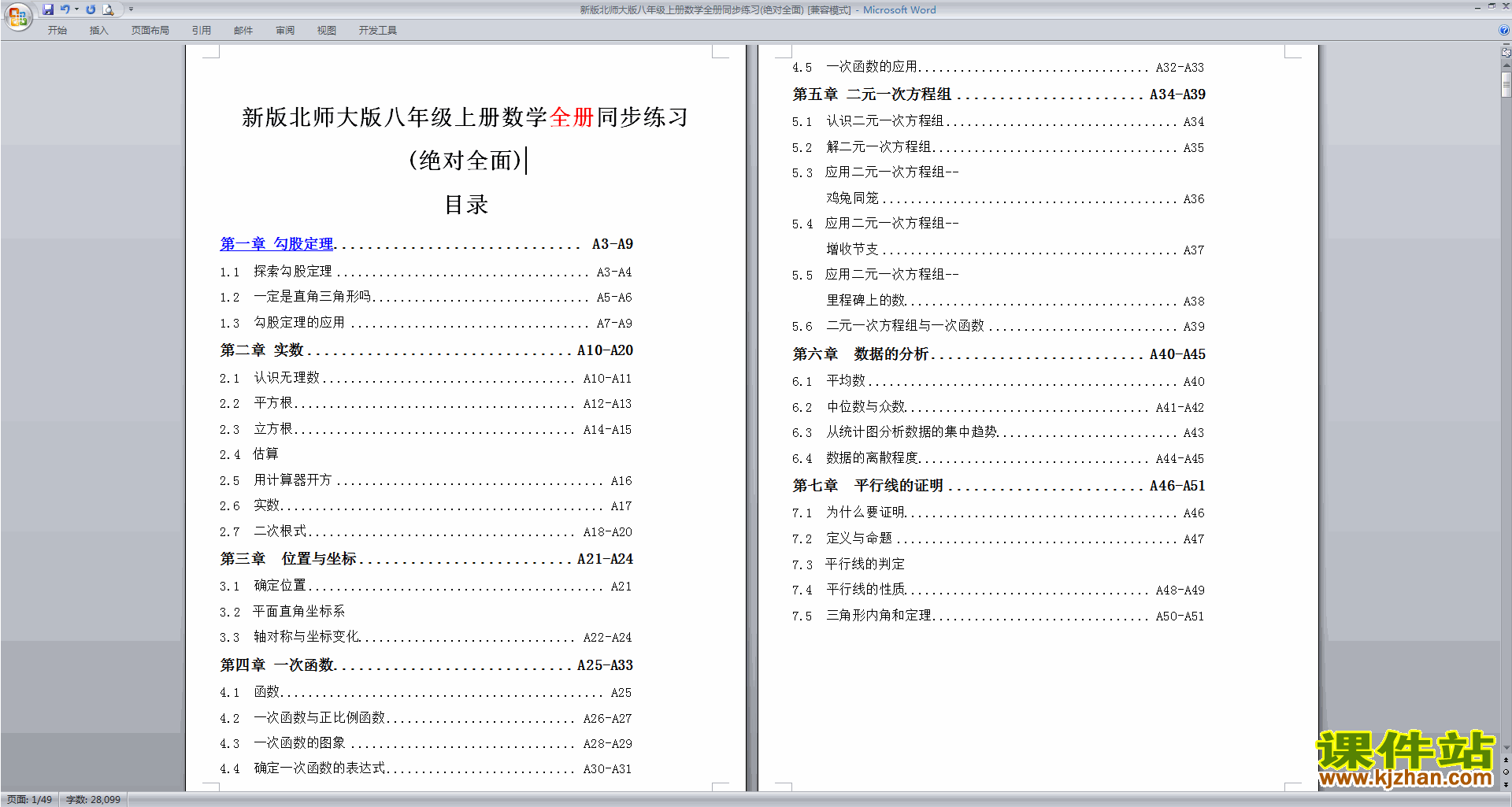The width and height of the screenshot is (1512, 807).
Task: Click entry 7.5 三角形内角和定理
Action: [x=999, y=616]
